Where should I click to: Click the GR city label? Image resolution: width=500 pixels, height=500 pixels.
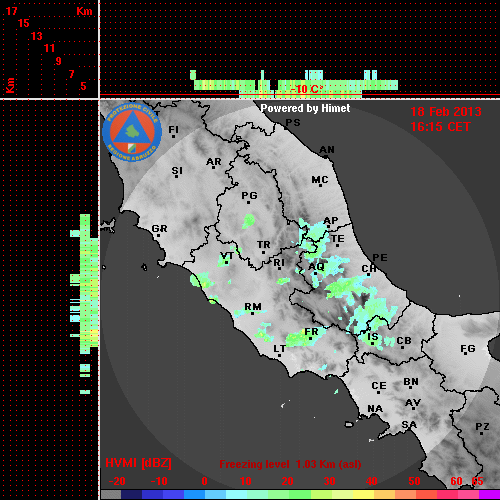(159, 229)
